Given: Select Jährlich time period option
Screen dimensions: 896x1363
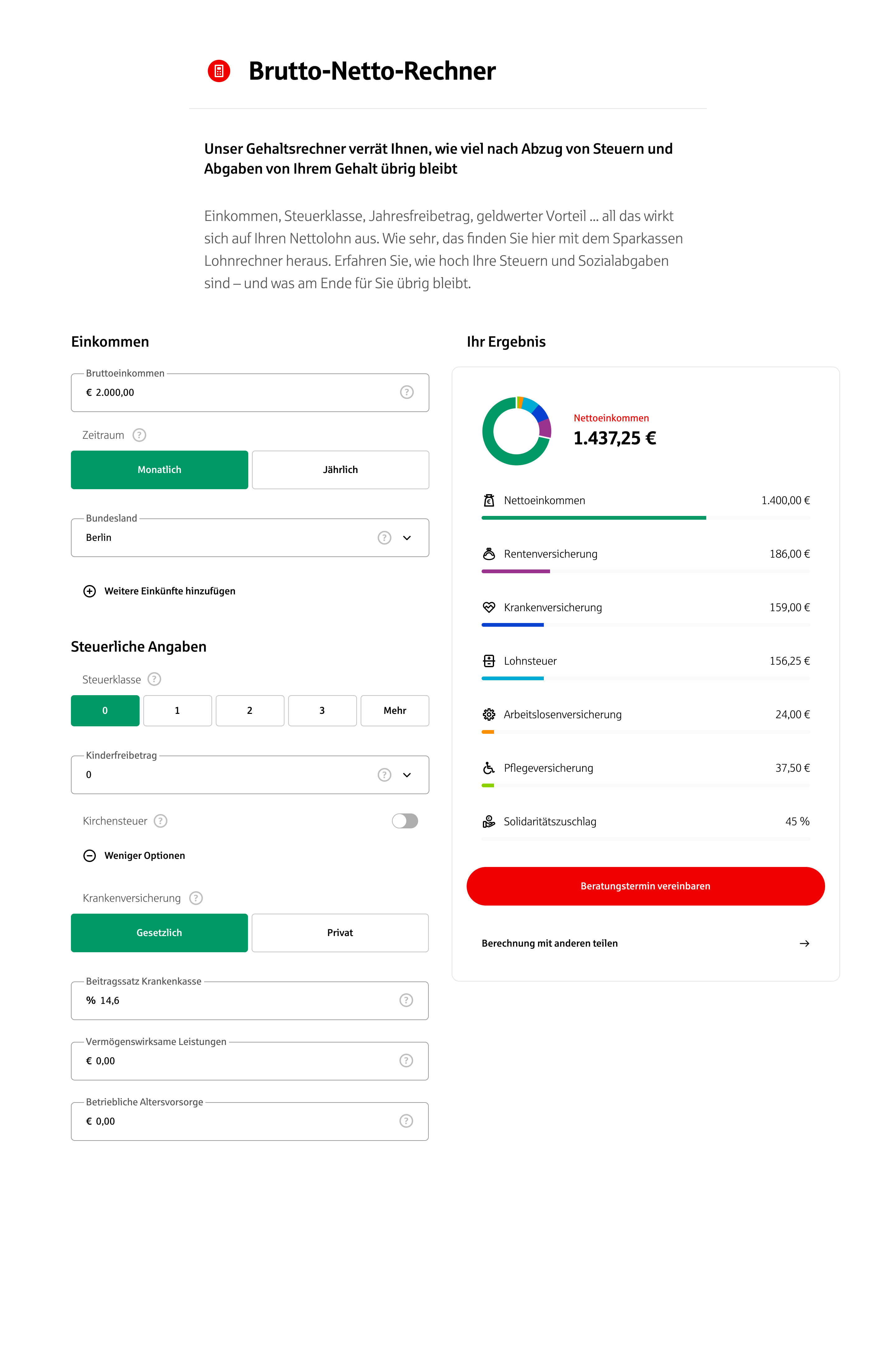Looking at the screenshot, I should click(x=340, y=470).
